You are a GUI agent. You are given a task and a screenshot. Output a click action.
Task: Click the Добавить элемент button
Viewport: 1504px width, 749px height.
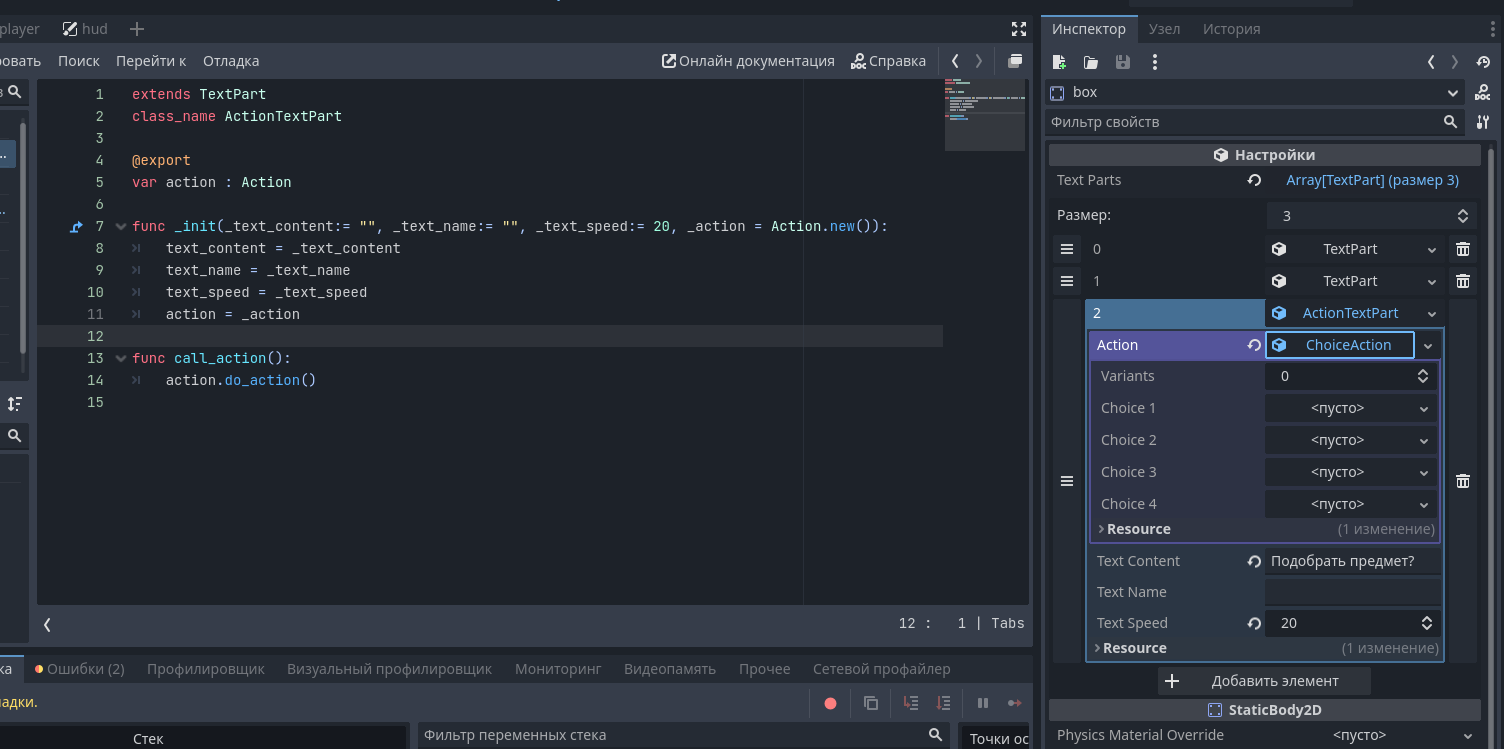(1264, 681)
